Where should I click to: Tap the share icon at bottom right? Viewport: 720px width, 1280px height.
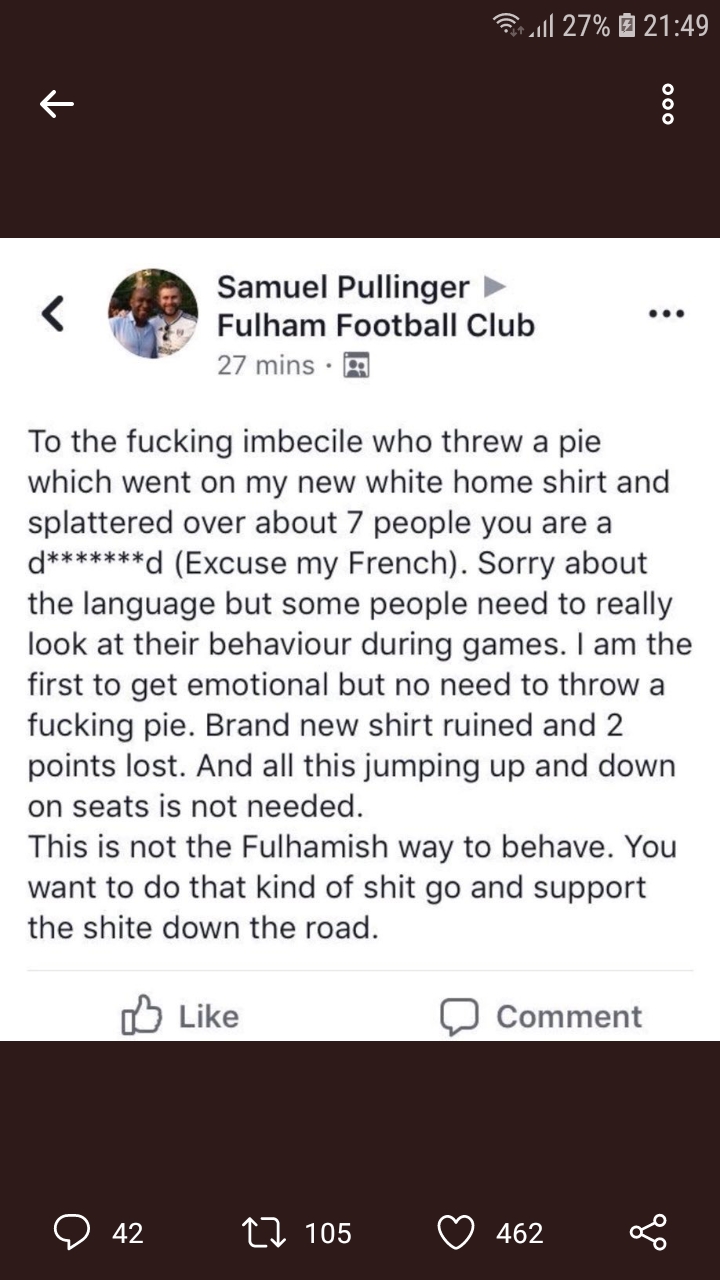coord(649,1232)
